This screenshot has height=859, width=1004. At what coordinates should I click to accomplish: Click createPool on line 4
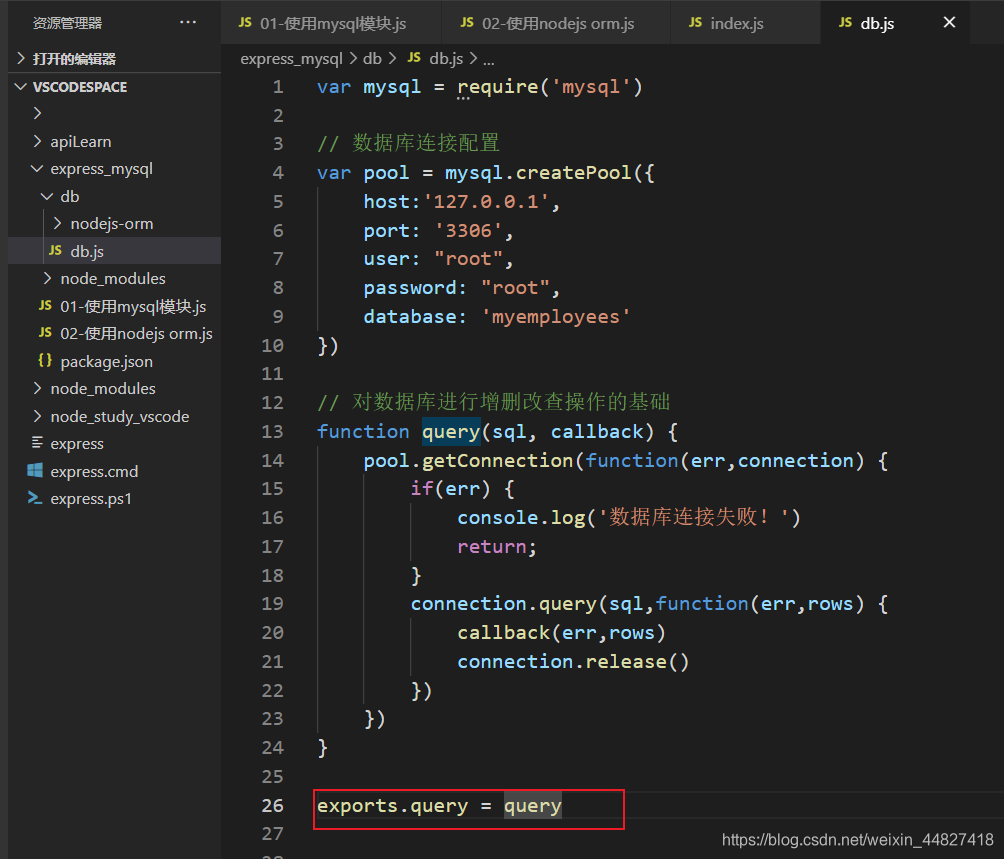[573, 173]
